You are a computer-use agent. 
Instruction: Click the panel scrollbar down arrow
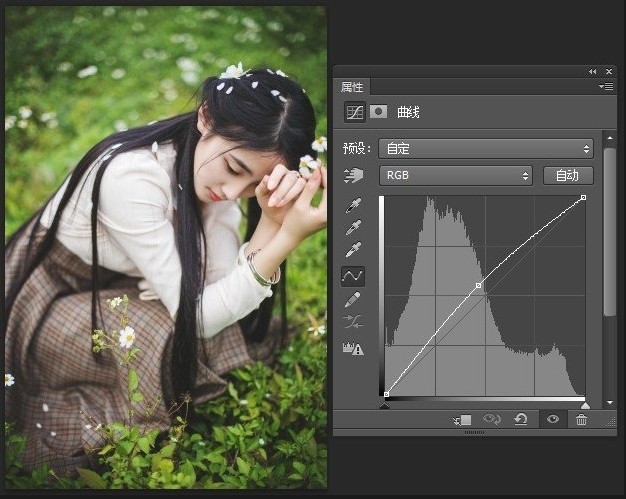[610, 402]
